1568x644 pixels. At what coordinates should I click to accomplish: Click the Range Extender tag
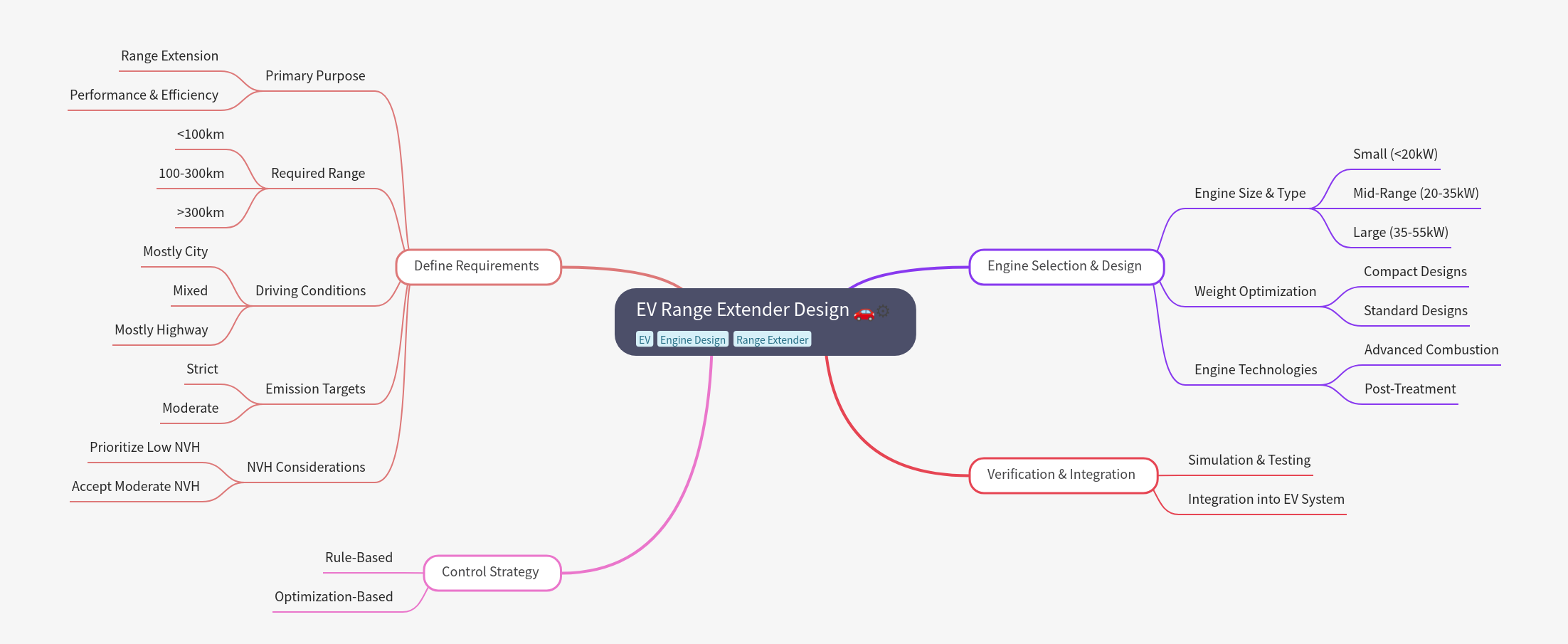[773, 339]
